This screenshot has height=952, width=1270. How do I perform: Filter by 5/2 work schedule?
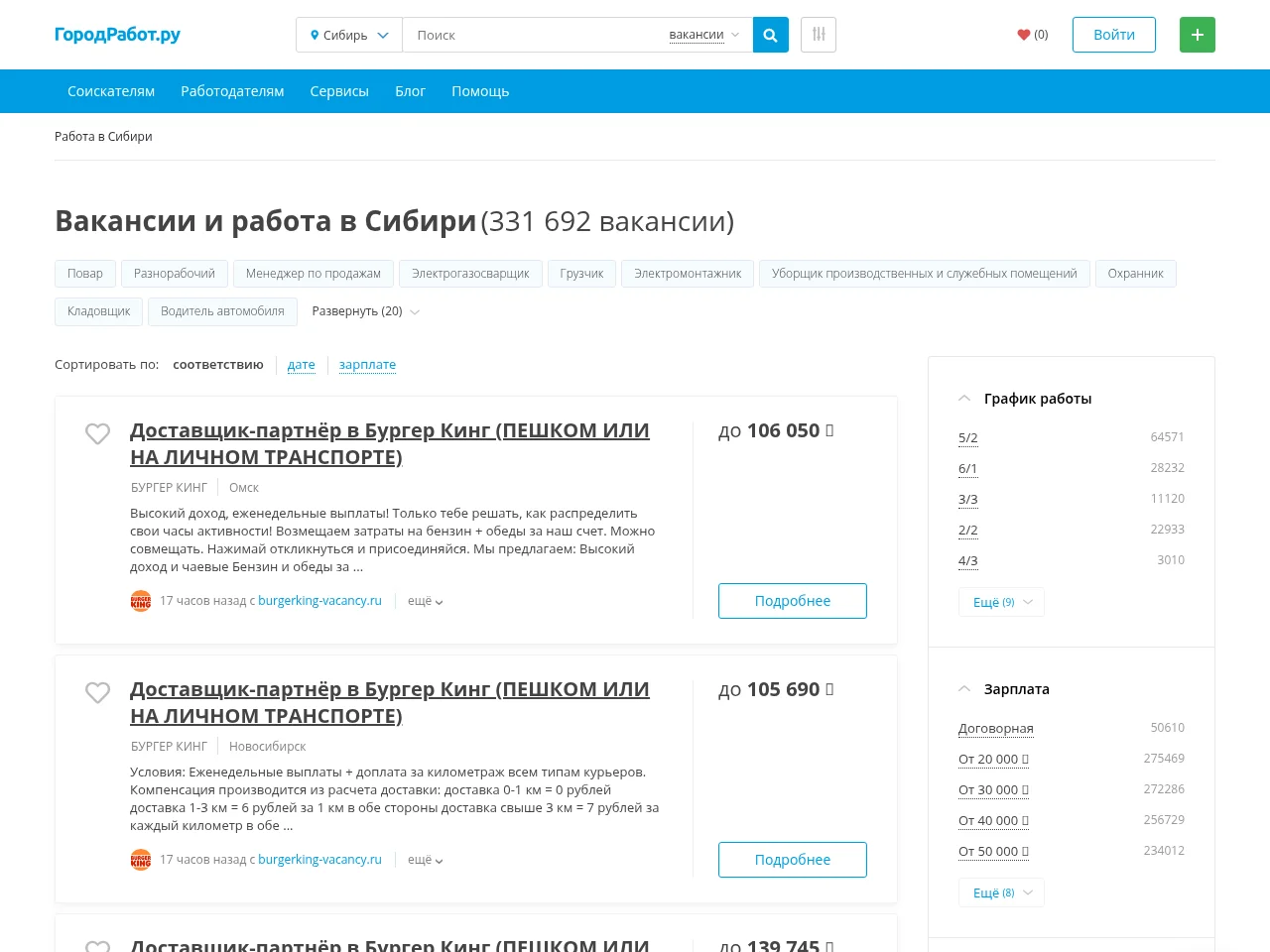[x=968, y=437]
